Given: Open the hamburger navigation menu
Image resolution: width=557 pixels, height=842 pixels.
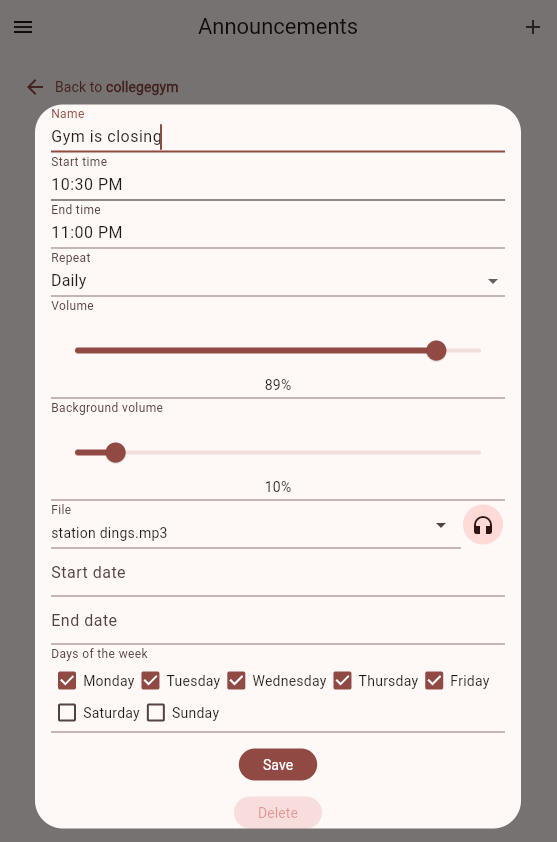Looking at the screenshot, I should pyautogui.click(x=23, y=27).
